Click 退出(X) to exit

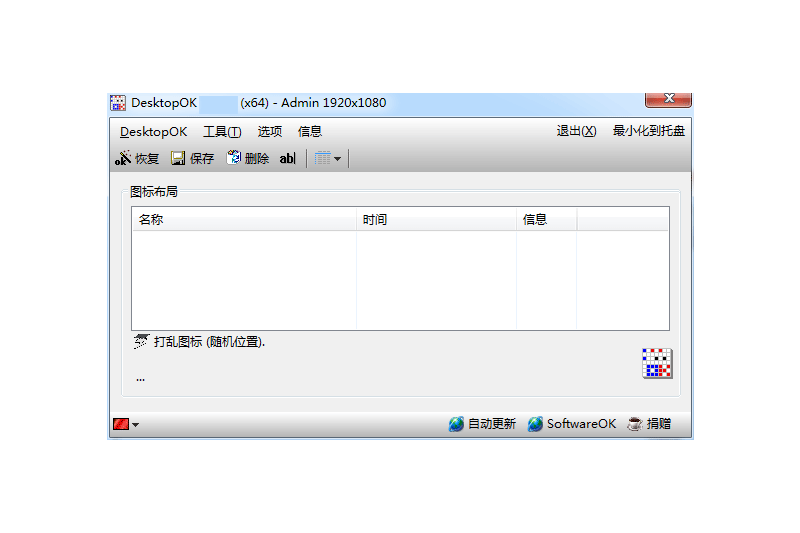(576, 131)
